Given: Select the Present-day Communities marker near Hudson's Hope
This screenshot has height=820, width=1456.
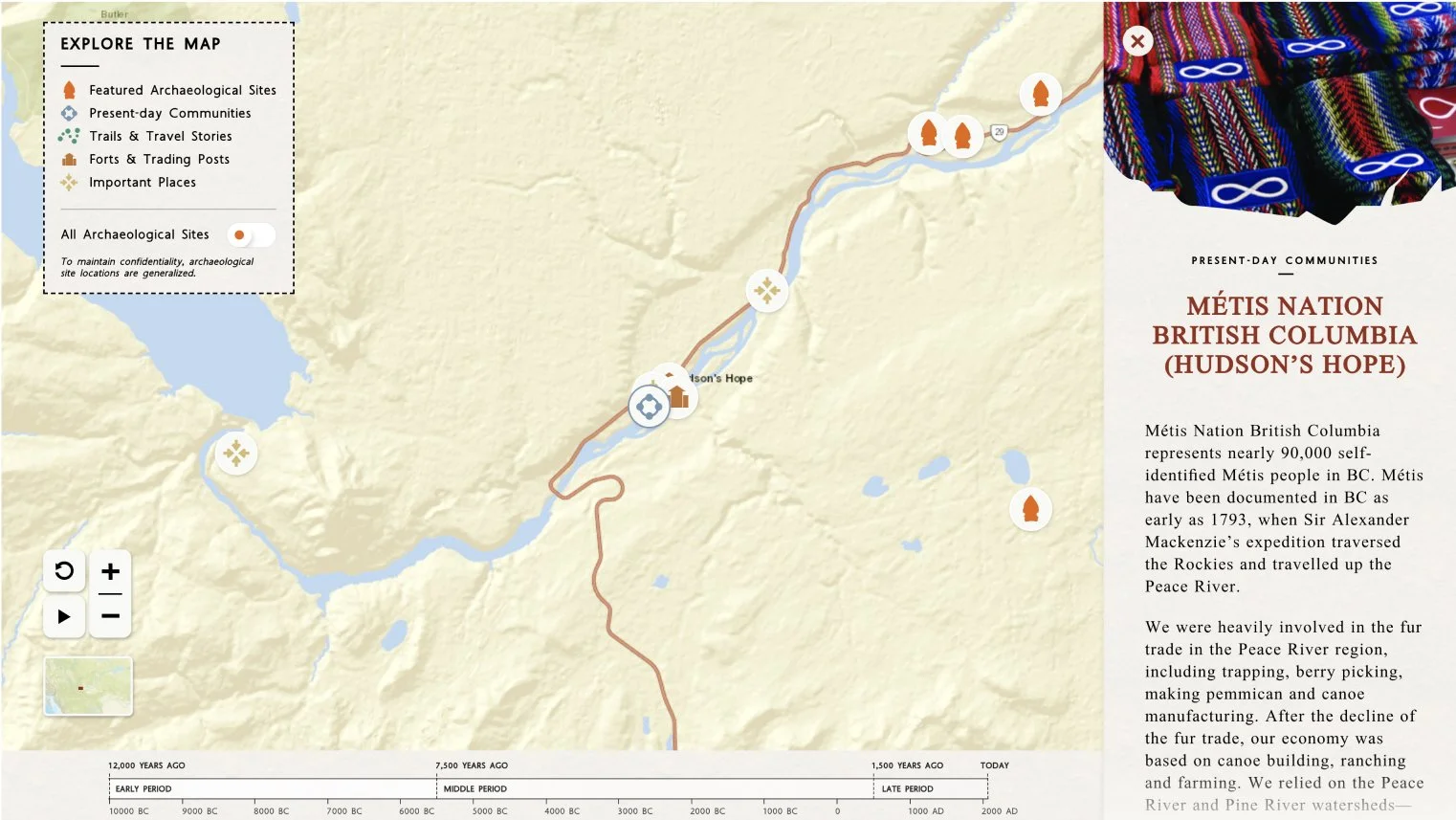Looking at the screenshot, I should pos(649,406).
